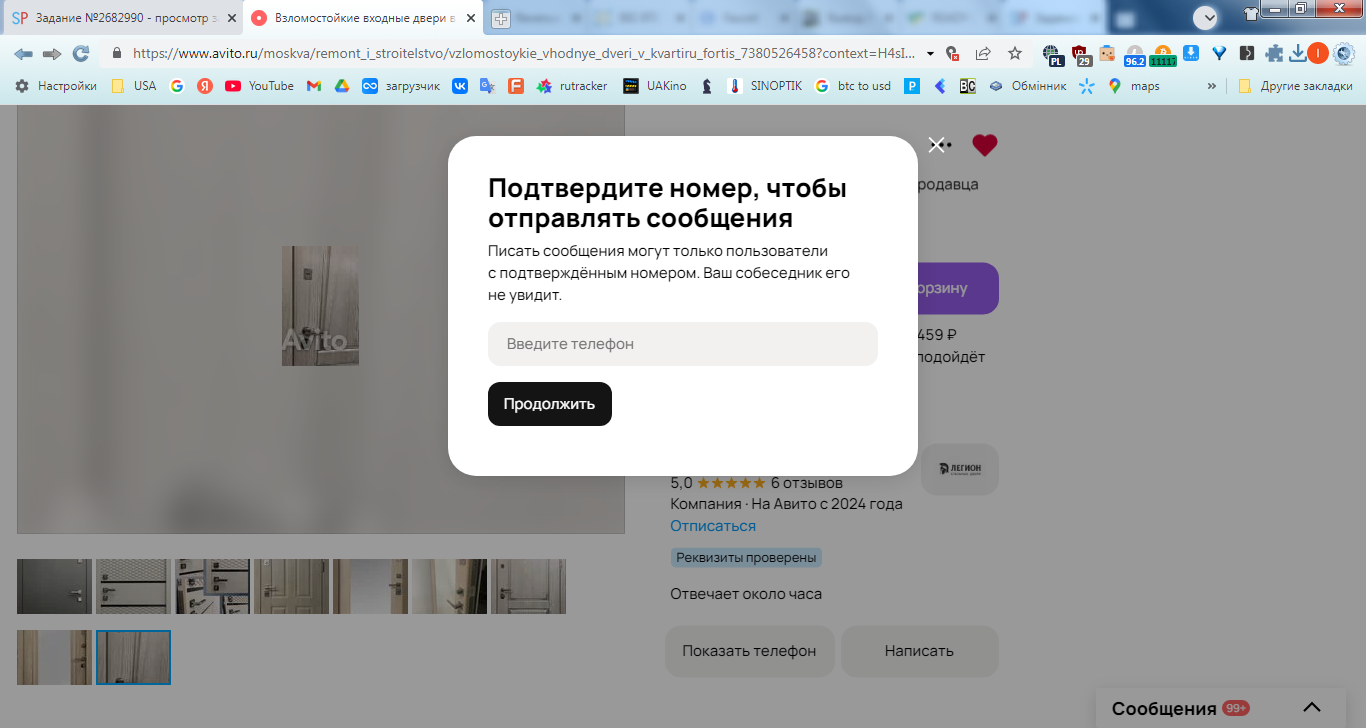Select the currently highlighted last door thumbnail

[x=133, y=657]
